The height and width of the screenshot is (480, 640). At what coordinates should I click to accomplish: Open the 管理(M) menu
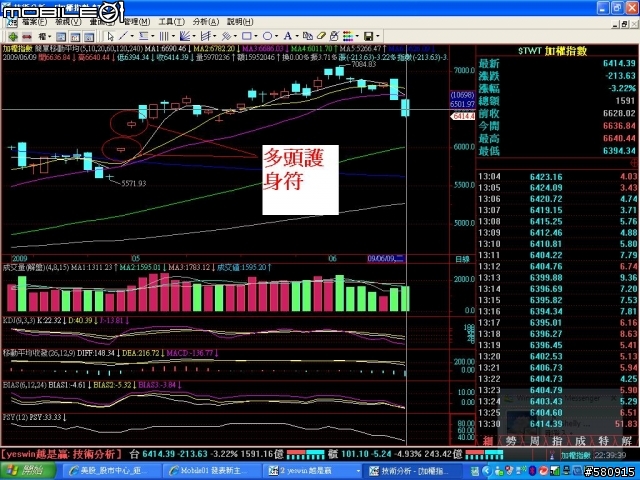[x=137, y=22]
